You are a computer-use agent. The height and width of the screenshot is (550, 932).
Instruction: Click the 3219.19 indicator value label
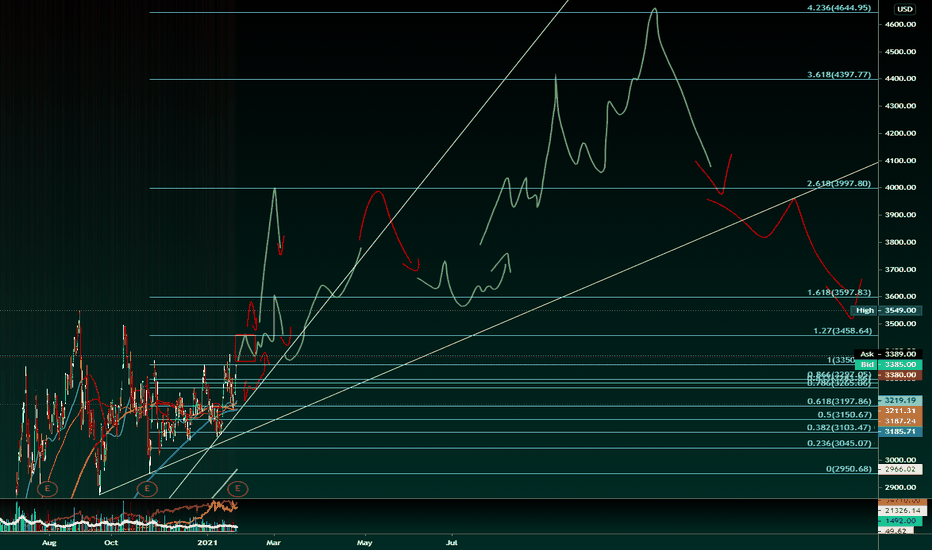click(900, 401)
